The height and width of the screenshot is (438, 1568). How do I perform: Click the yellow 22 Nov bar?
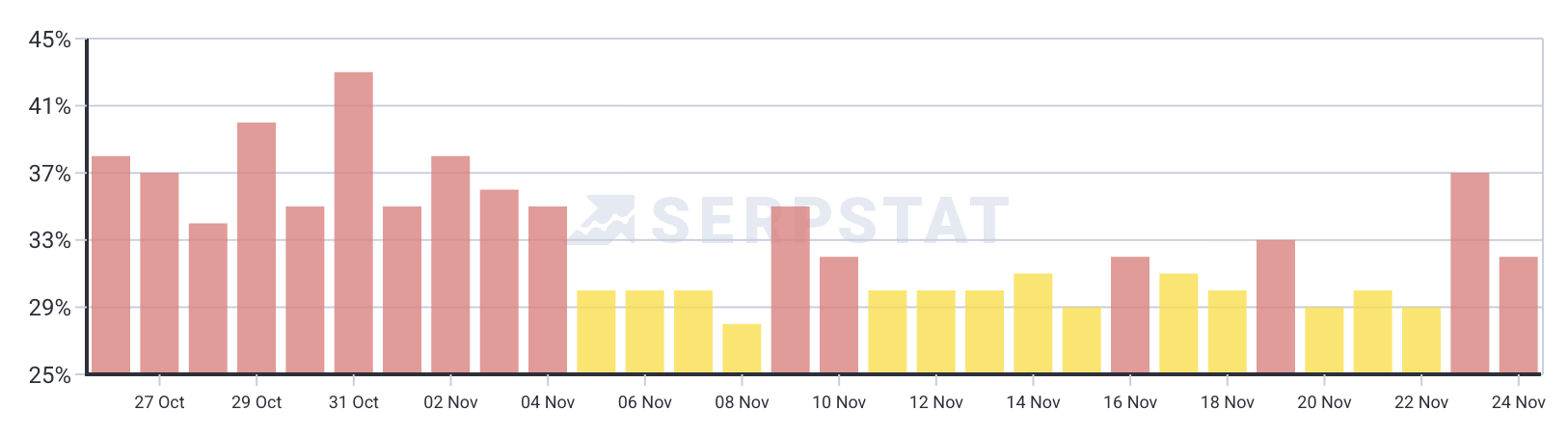tap(1421, 340)
